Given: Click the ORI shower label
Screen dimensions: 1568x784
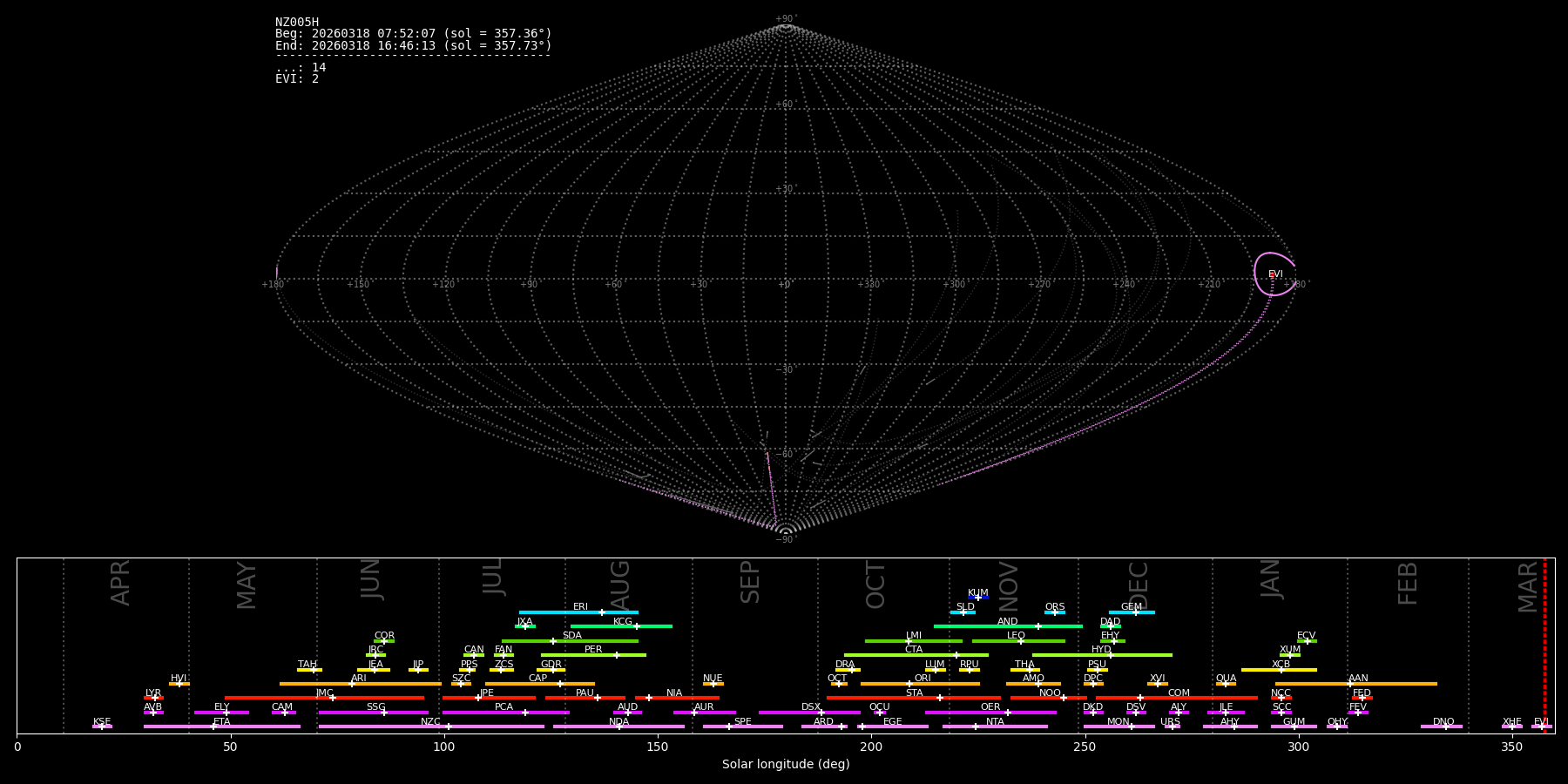Looking at the screenshot, I should tap(923, 679).
